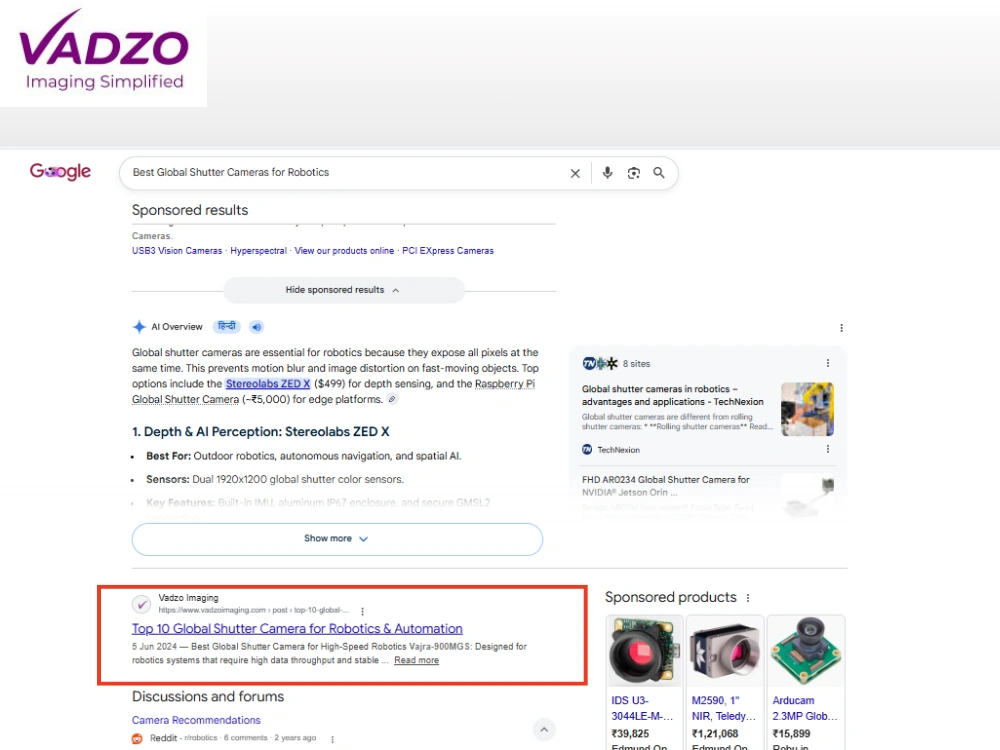Open the Camera Recommendations Reddit thread
Screen dimensions: 1000x750
point(196,720)
